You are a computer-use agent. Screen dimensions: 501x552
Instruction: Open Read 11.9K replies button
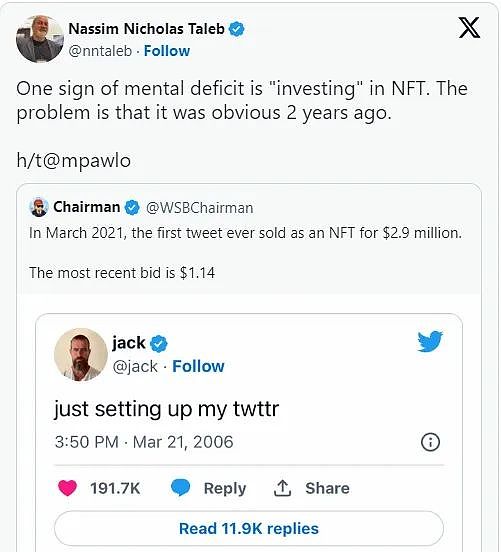pos(249,529)
